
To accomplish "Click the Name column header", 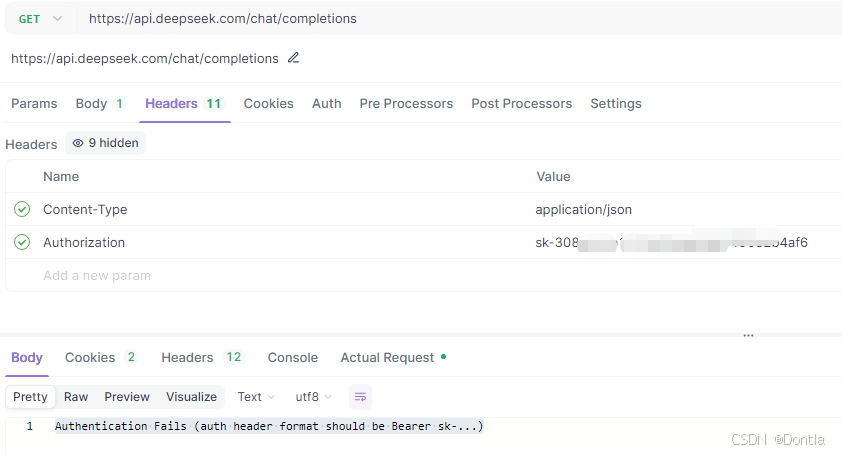I will click(x=61, y=176).
